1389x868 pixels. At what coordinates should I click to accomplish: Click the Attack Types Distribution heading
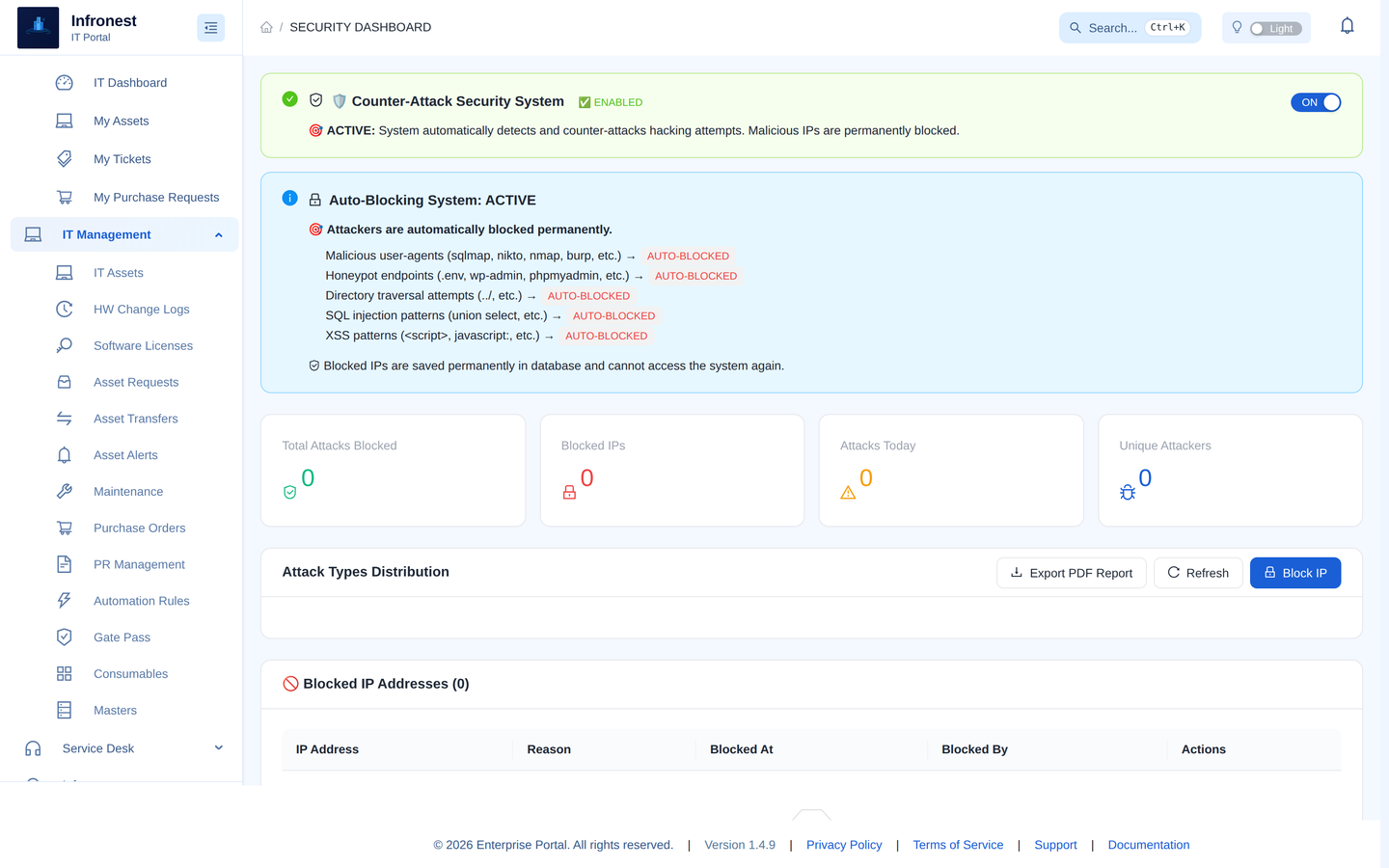[x=366, y=572]
